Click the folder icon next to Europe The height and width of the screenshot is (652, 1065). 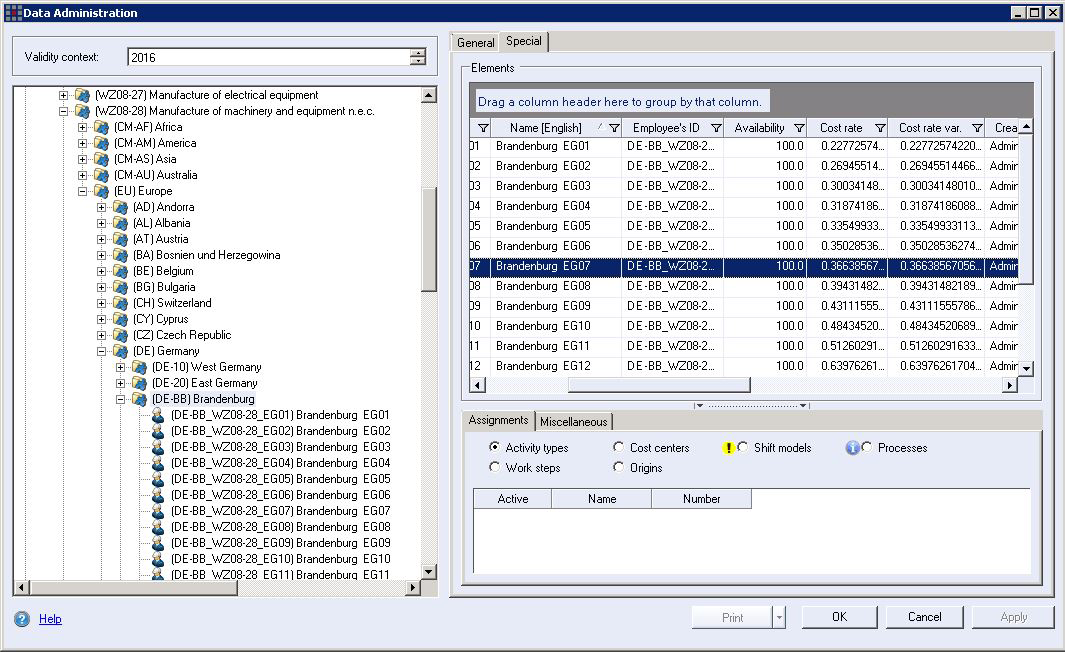(x=101, y=191)
